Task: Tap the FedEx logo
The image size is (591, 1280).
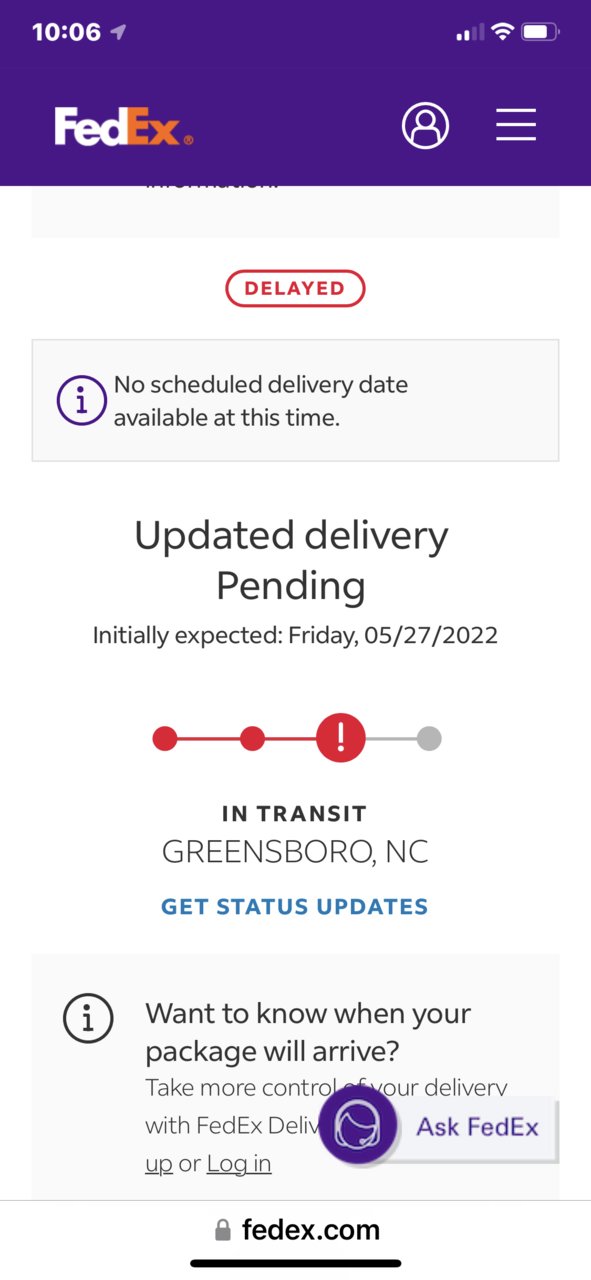Action: [124, 126]
